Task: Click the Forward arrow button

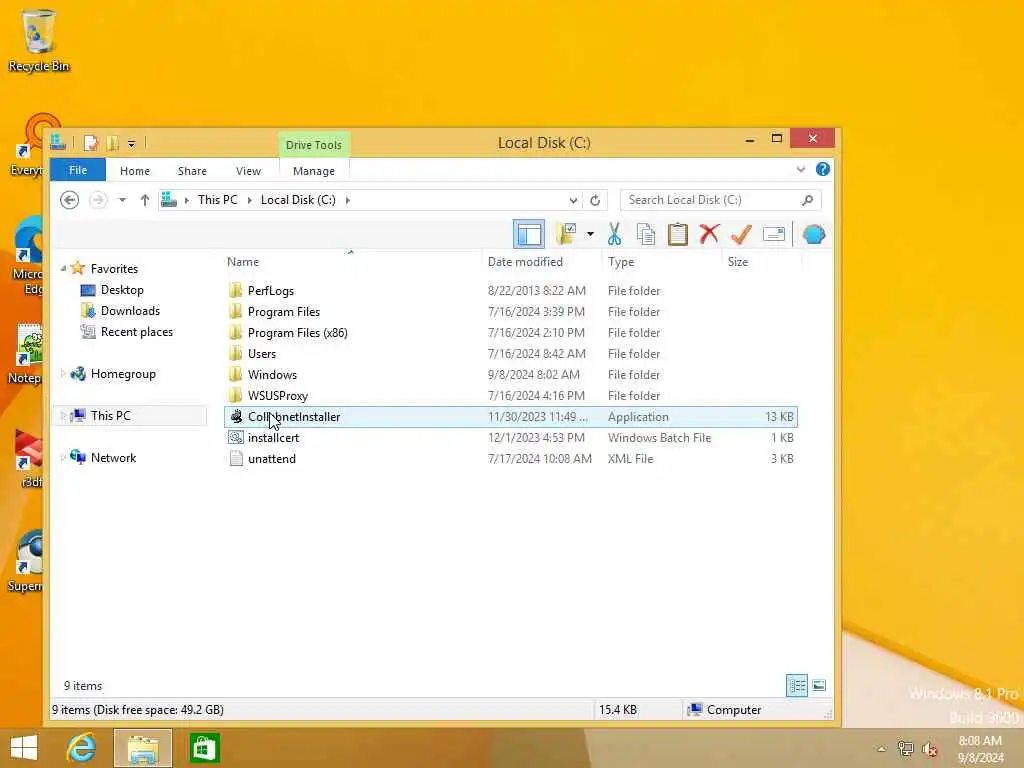Action: [98, 200]
